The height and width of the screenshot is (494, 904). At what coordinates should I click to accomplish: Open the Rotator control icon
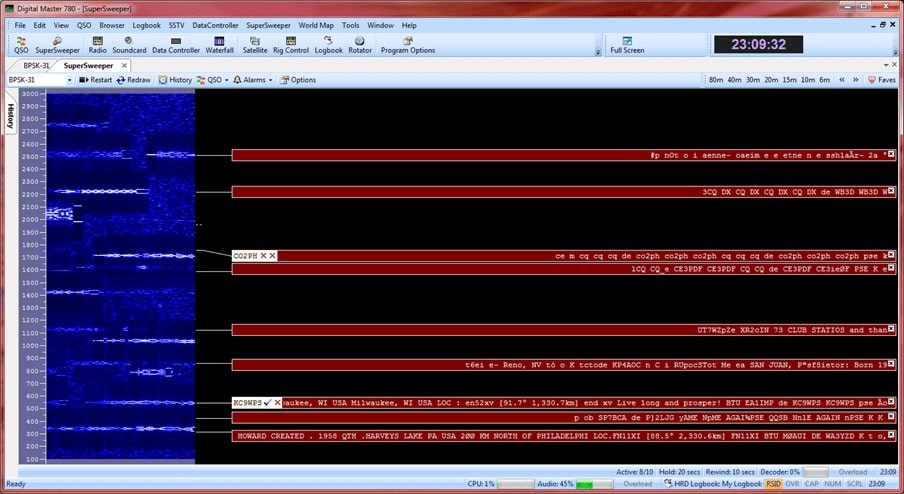360,45
